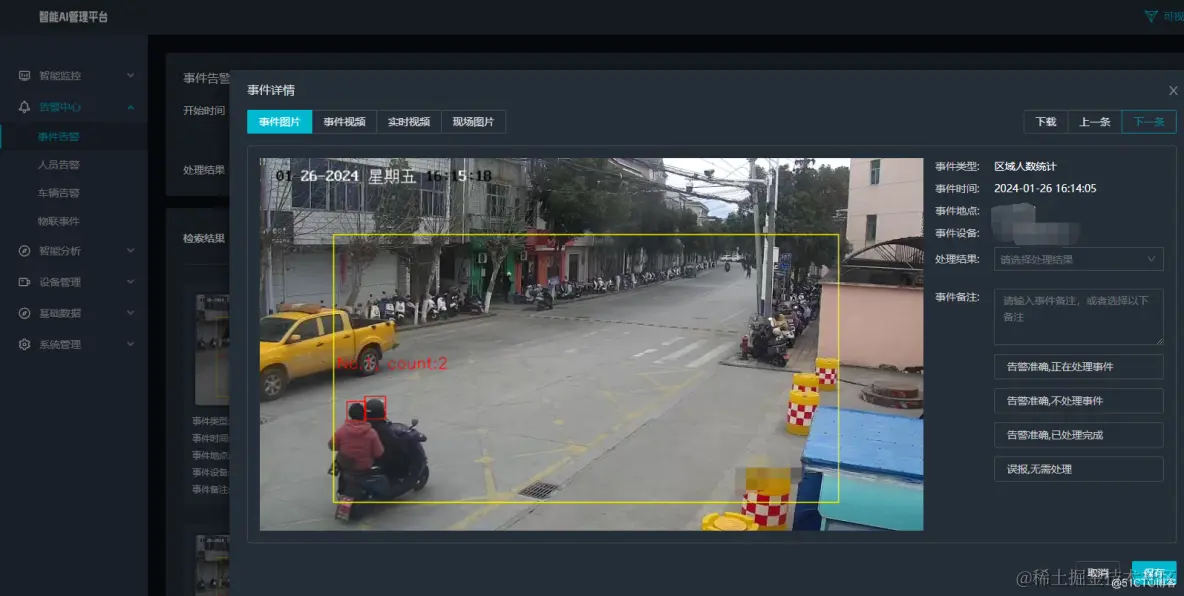The height and width of the screenshot is (596, 1184).
Task: Choose 告警准确,正在处理事件 remark
Action: click(1078, 366)
